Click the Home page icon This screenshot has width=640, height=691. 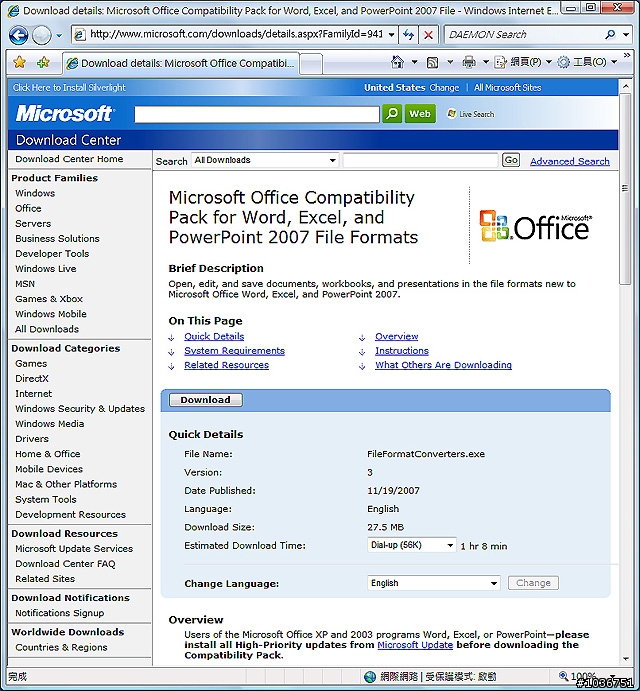coord(398,63)
